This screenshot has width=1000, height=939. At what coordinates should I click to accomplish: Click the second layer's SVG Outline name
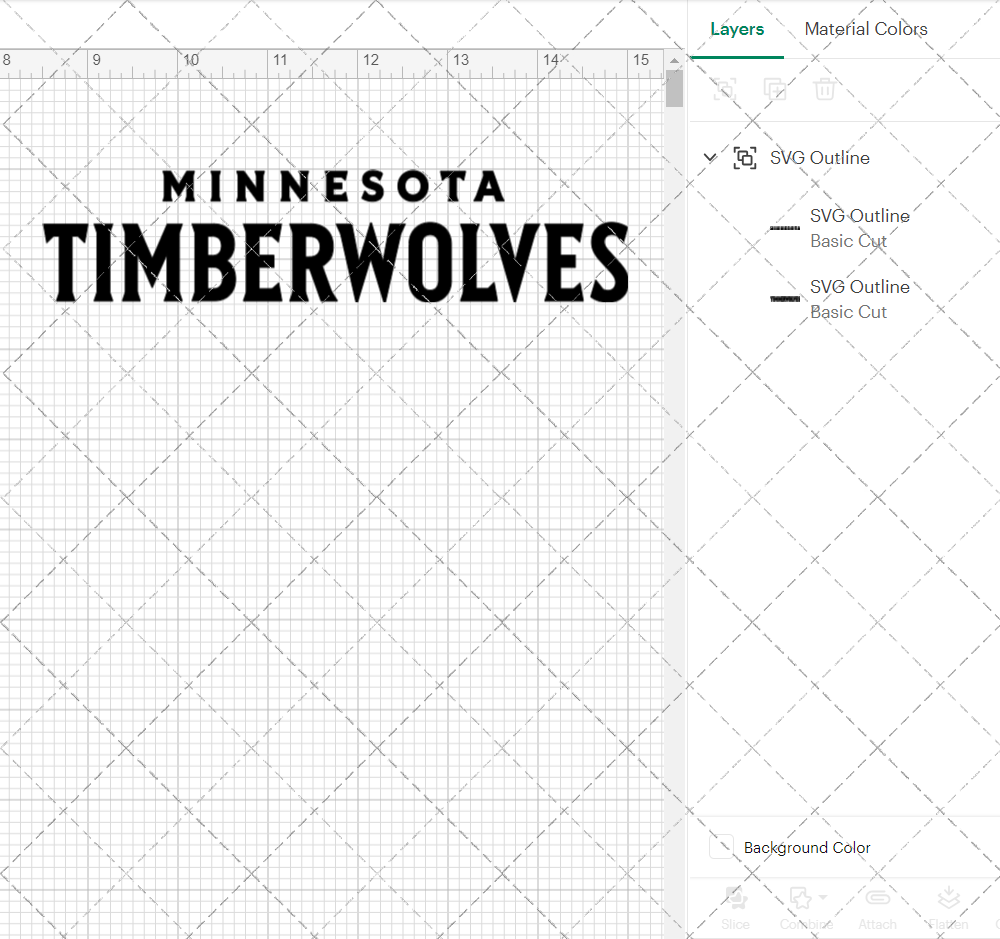tap(860, 286)
